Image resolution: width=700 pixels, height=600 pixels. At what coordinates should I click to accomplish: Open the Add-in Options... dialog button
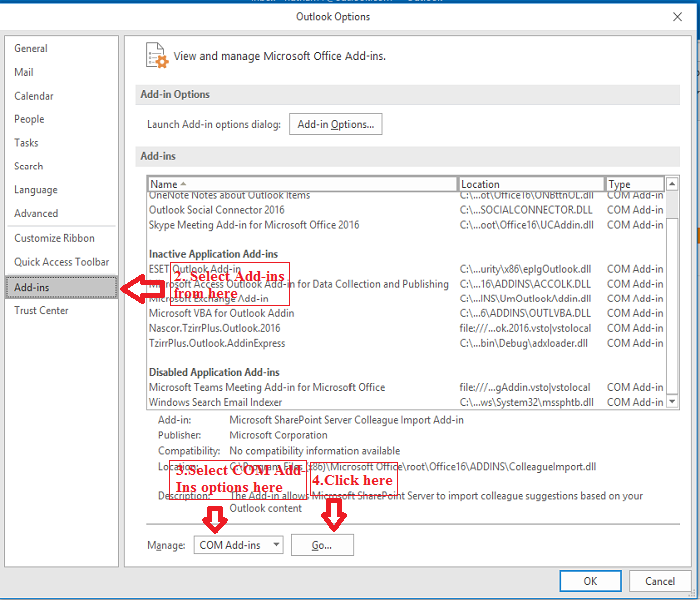335,124
